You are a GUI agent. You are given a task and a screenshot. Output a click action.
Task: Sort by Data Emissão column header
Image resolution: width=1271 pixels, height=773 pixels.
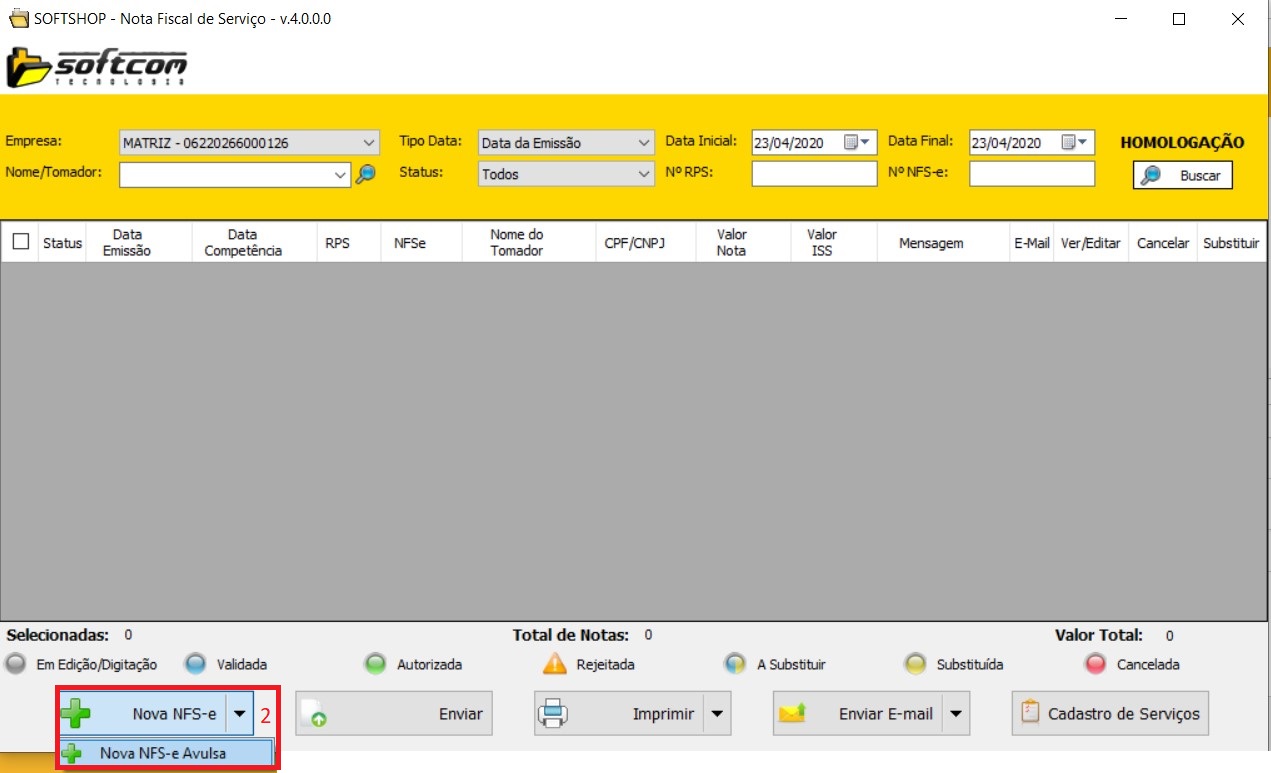point(126,242)
